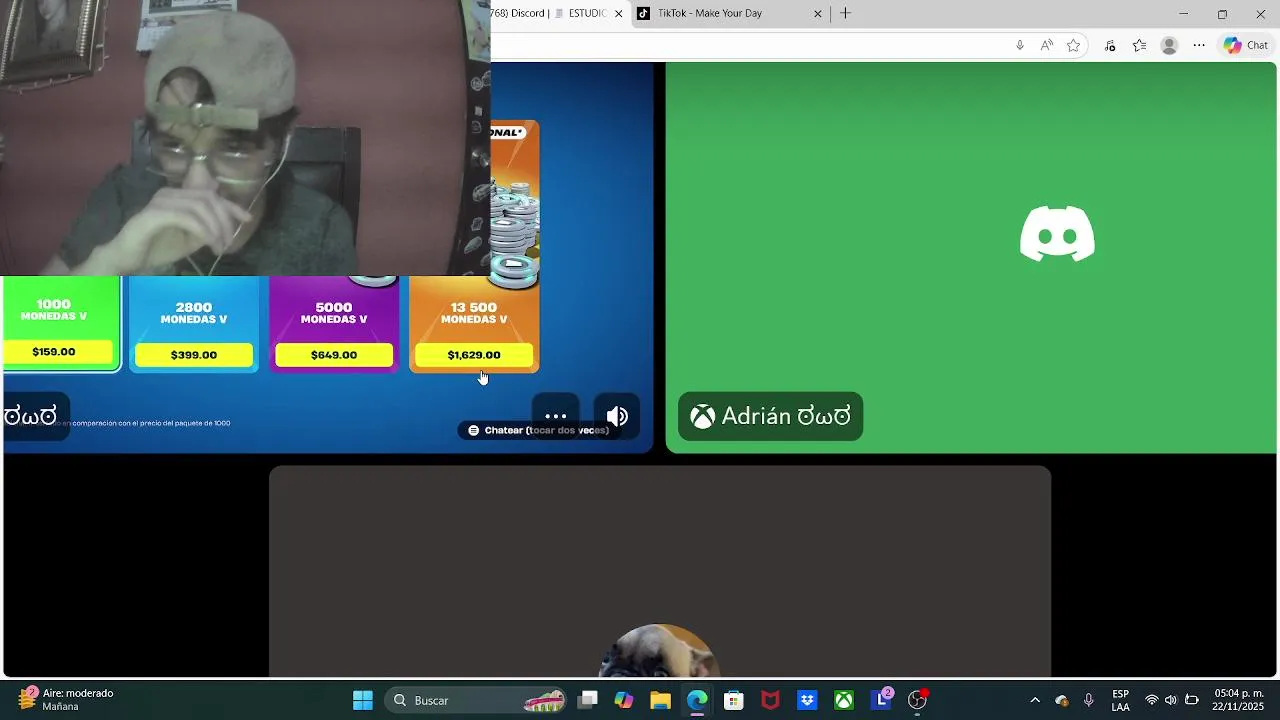The height and width of the screenshot is (720, 1280).
Task: Click the Discord logo on green tile
Action: click(x=1057, y=234)
